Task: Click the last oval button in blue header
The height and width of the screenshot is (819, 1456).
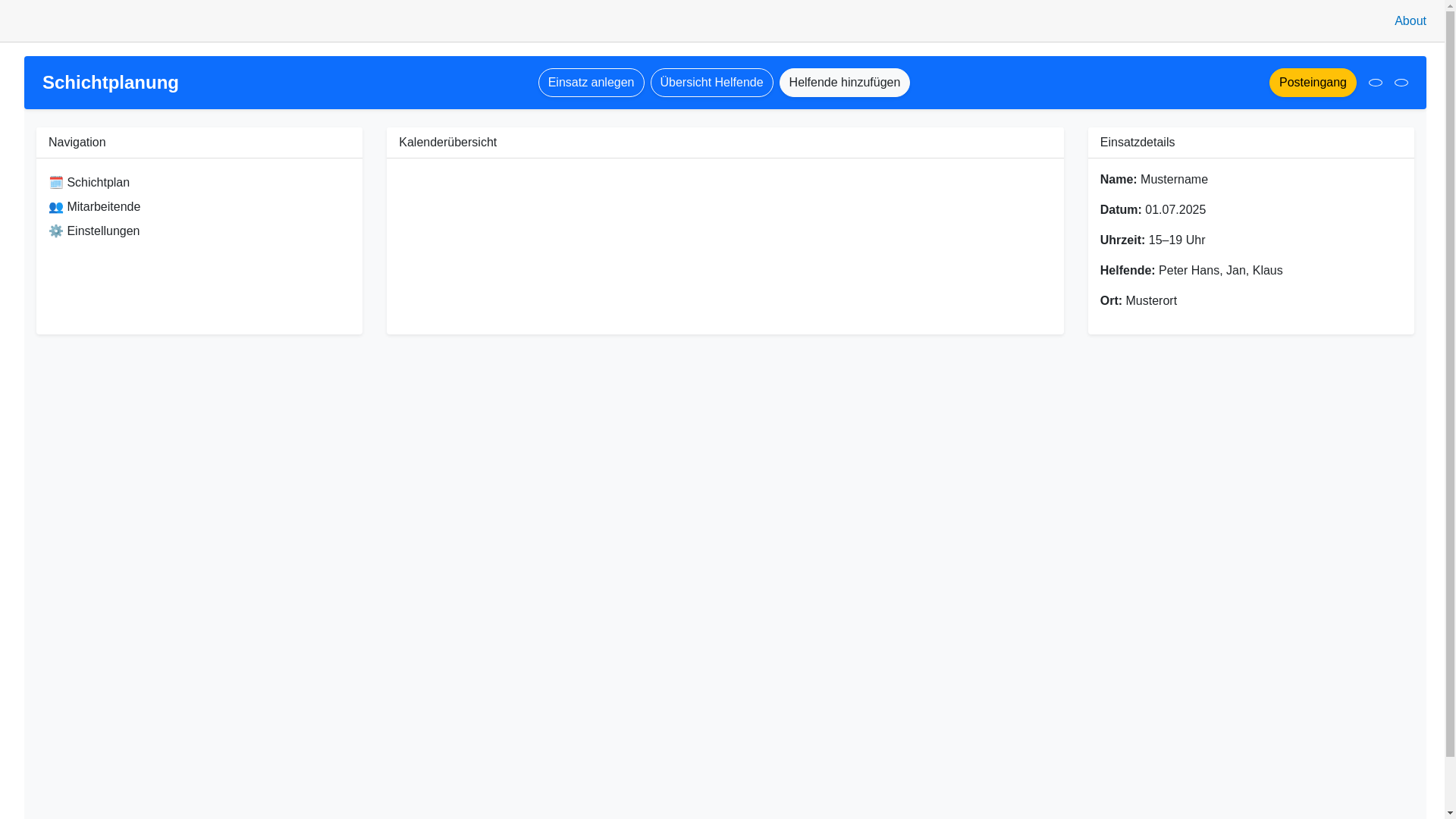Action: coord(1401,83)
